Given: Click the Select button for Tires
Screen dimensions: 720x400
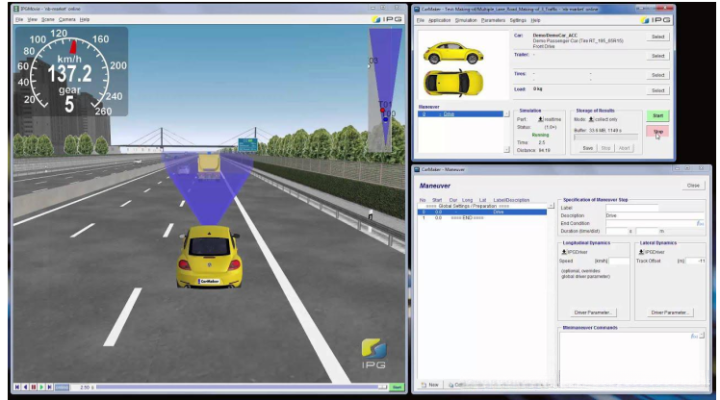Looking at the screenshot, I should pyautogui.click(x=658, y=75).
